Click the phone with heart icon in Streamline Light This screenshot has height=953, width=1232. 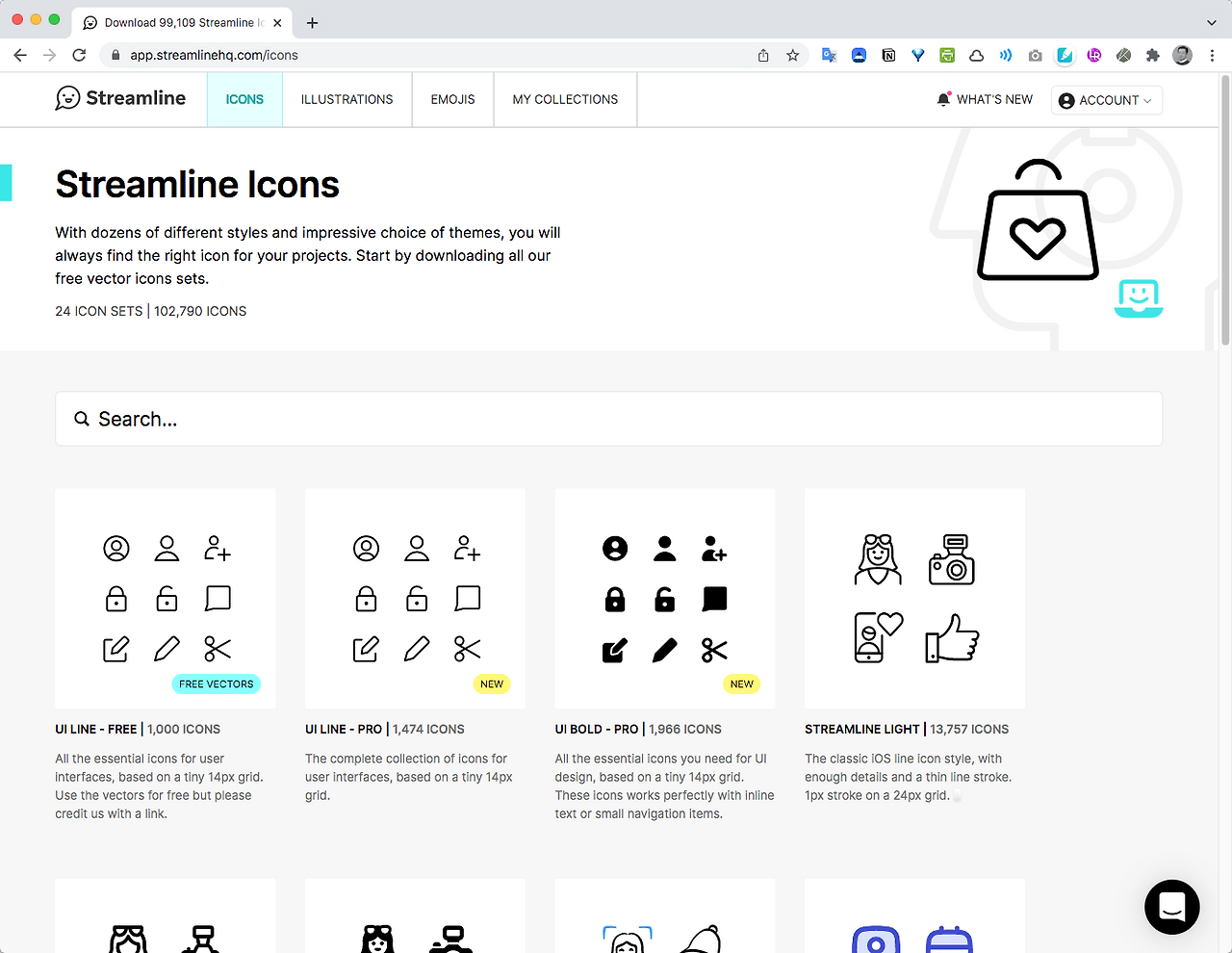click(879, 637)
